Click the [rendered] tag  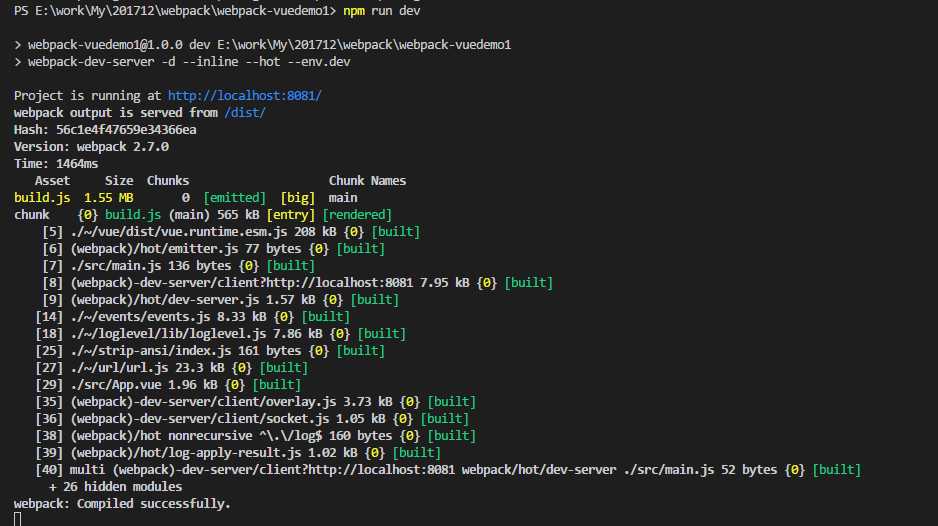357,215
